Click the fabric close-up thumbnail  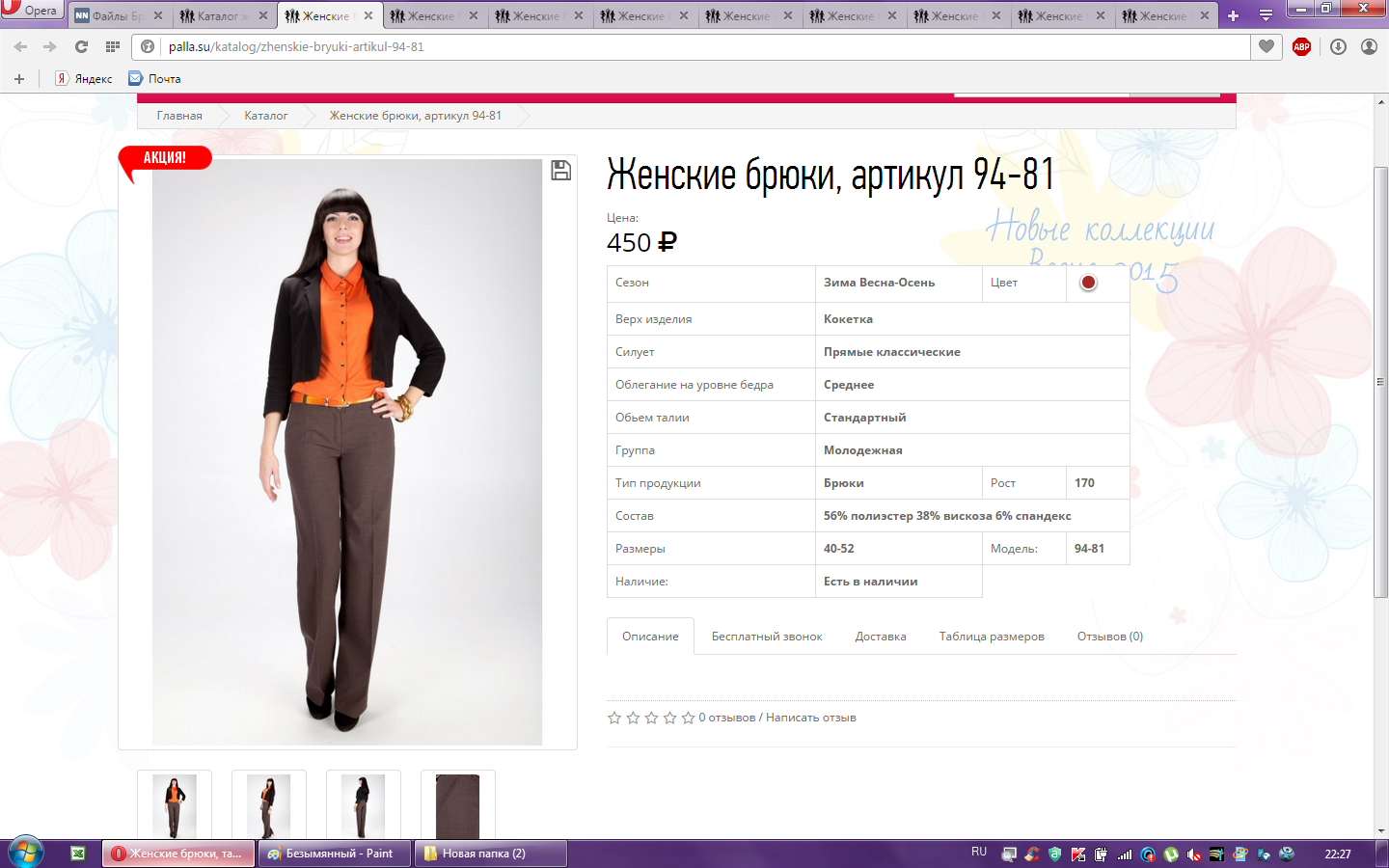pyautogui.click(x=457, y=805)
